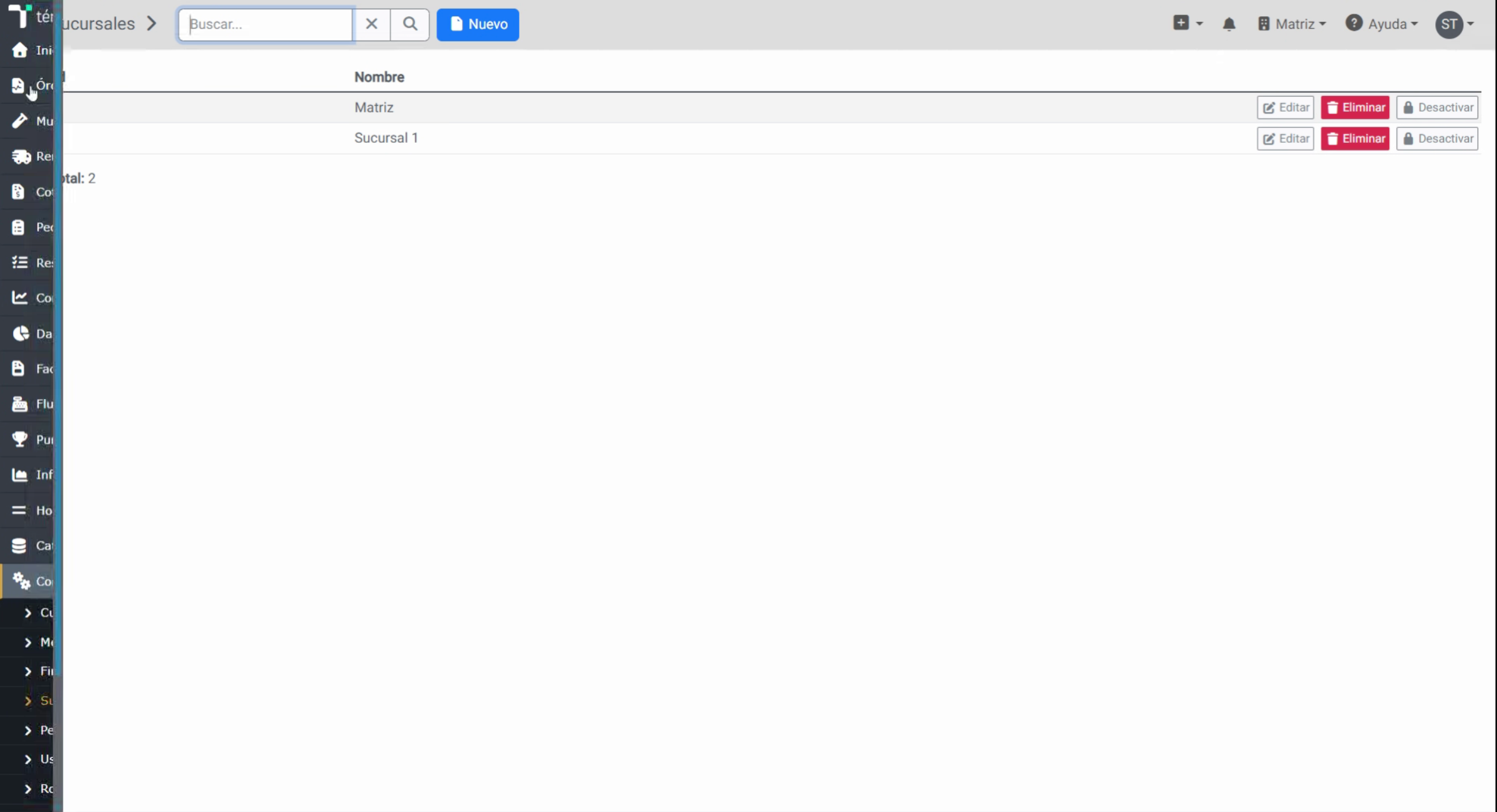Open the orders document icon in sidebar

[18, 85]
